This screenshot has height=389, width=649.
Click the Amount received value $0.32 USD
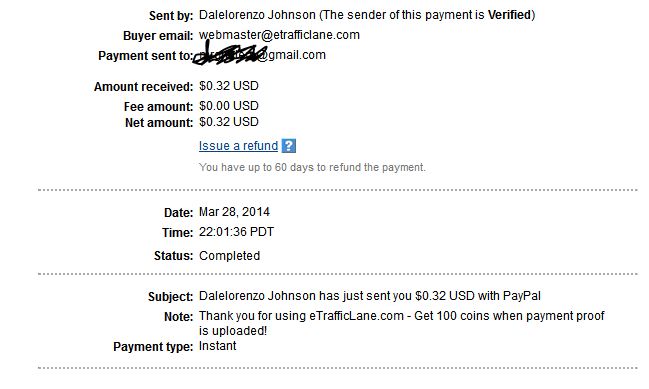[x=229, y=86]
